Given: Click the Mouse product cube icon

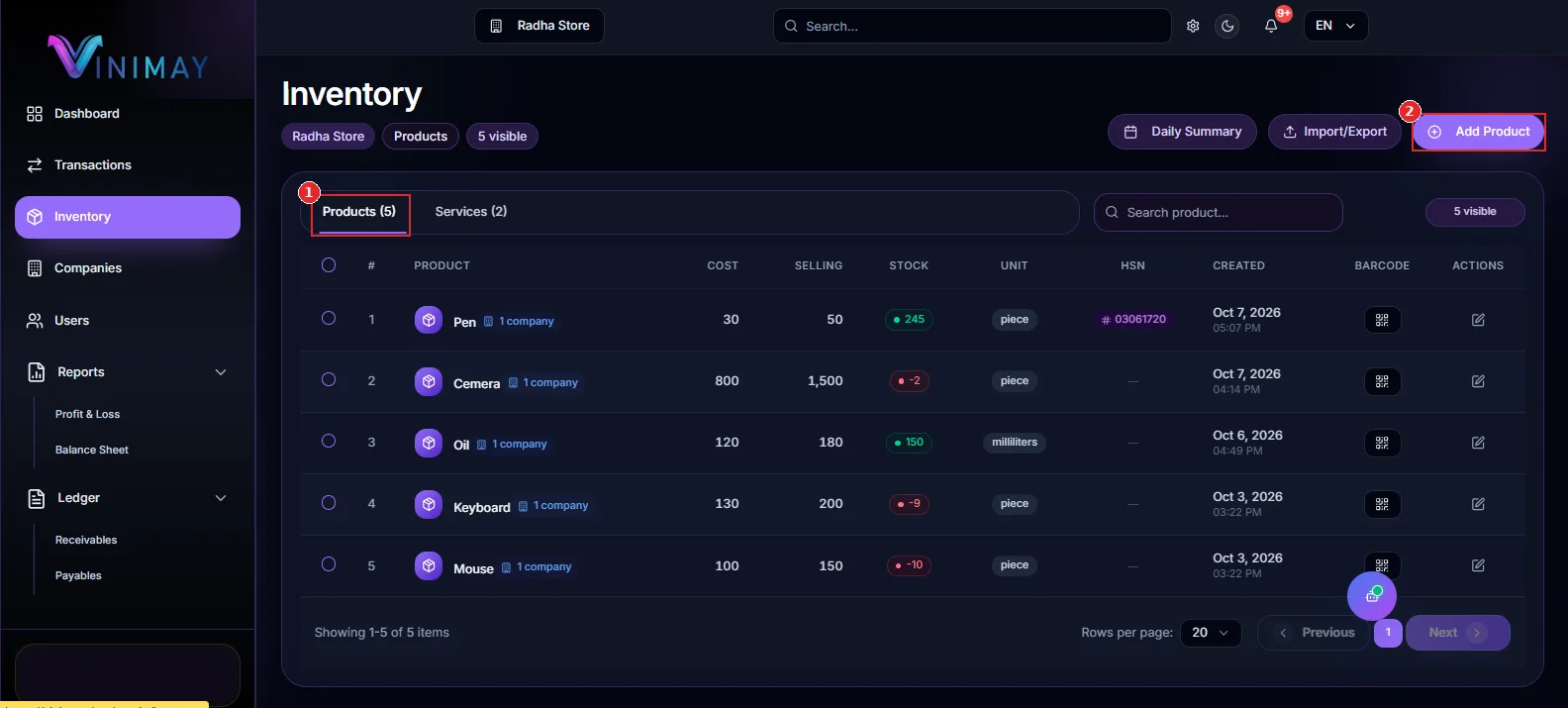Looking at the screenshot, I should pos(429,565).
